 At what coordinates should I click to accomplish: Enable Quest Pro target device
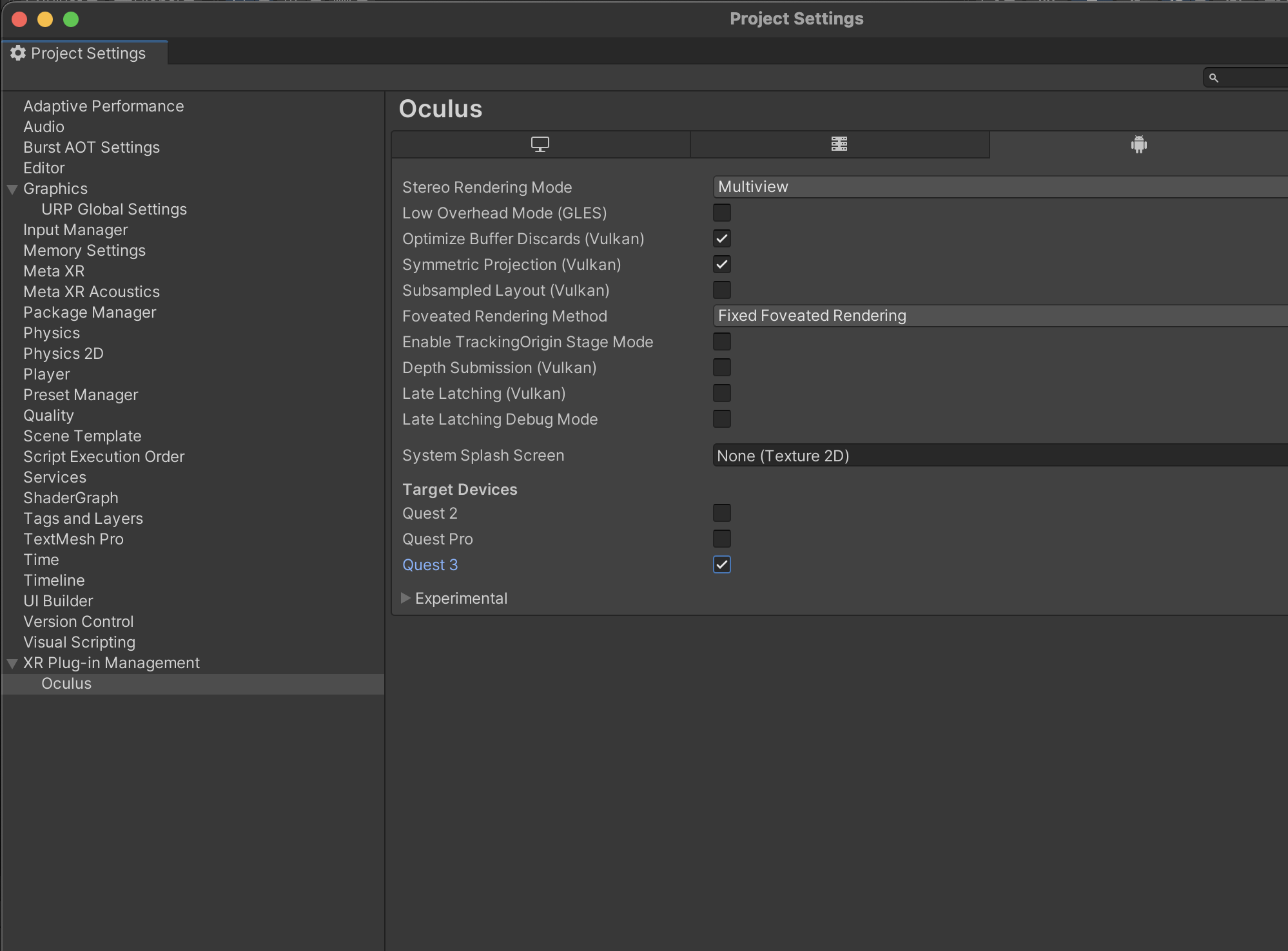coord(721,539)
